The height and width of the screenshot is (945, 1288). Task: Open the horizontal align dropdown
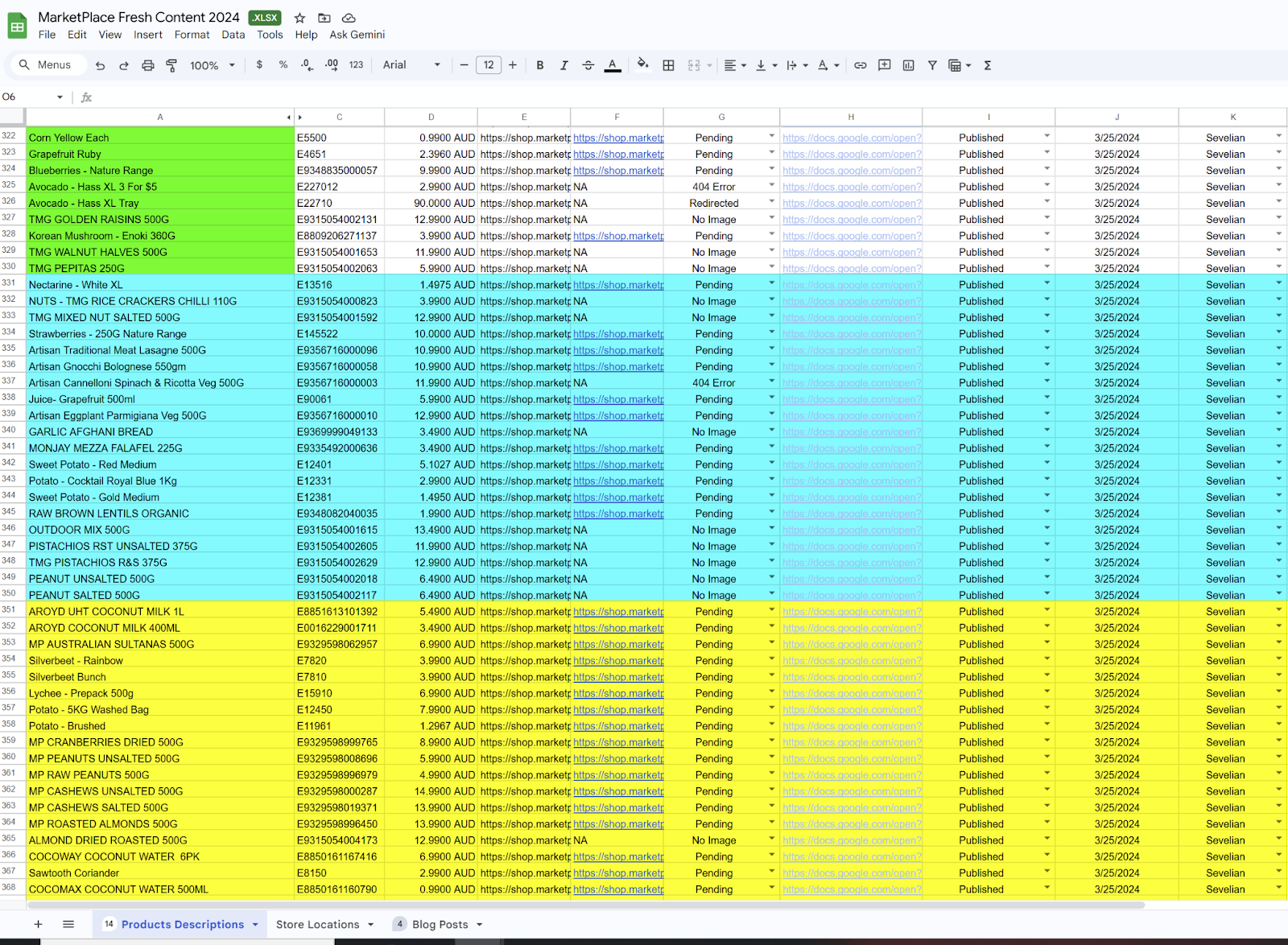coord(735,65)
